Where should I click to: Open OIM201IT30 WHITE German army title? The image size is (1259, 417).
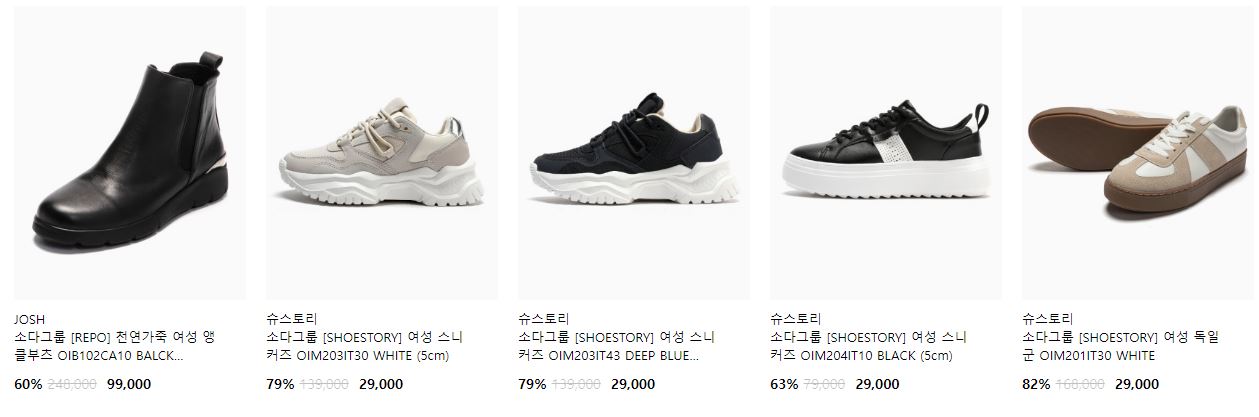coord(1121,346)
